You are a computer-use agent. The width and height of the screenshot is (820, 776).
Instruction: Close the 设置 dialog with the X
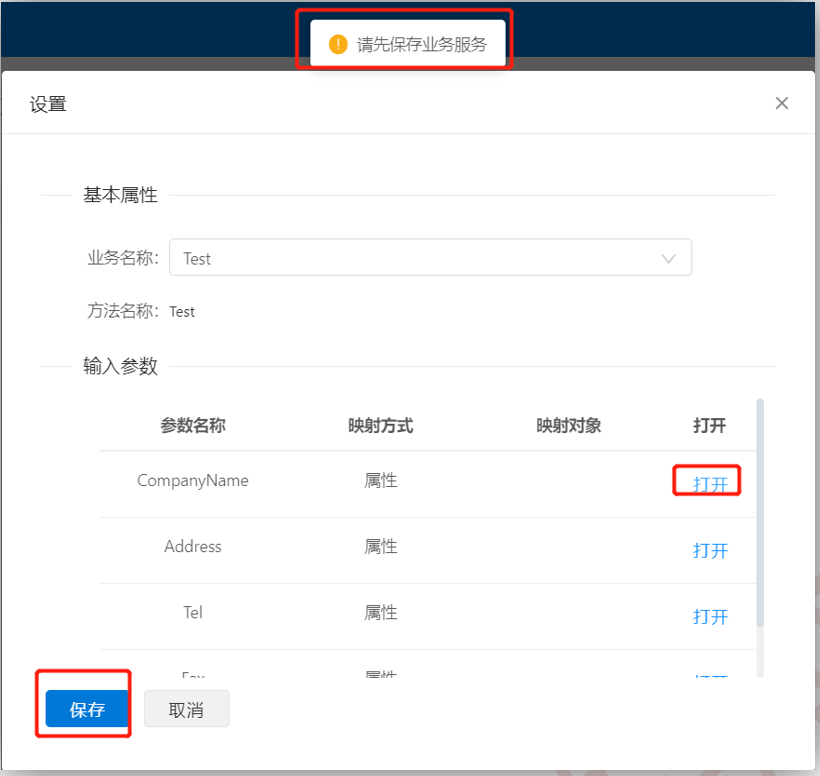[x=781, y=103]
